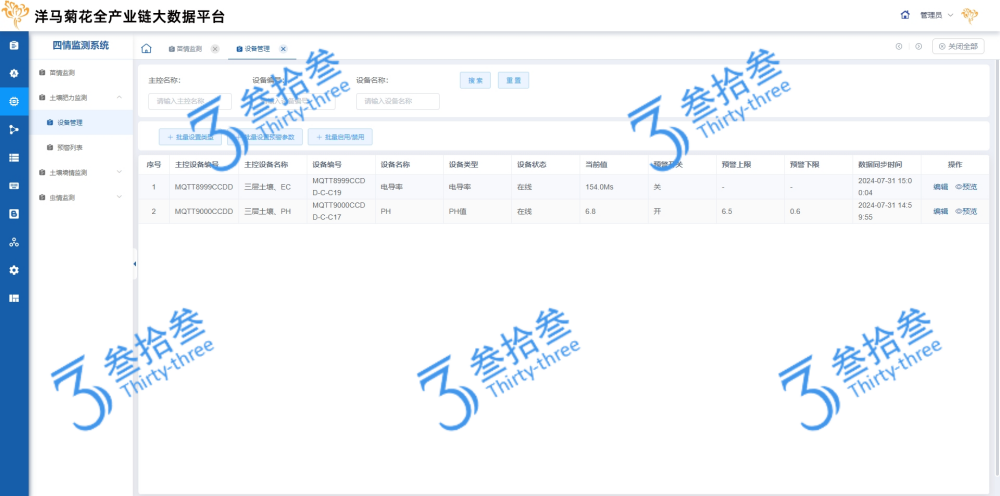Close the 设备管理 tab with its X

(x=283, y=48)
